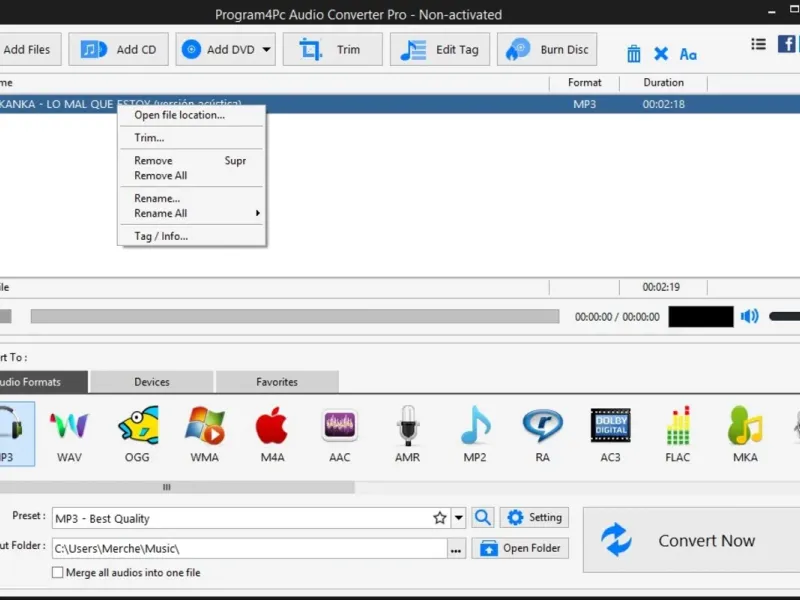Select the M4A format icon

point(272,434)
